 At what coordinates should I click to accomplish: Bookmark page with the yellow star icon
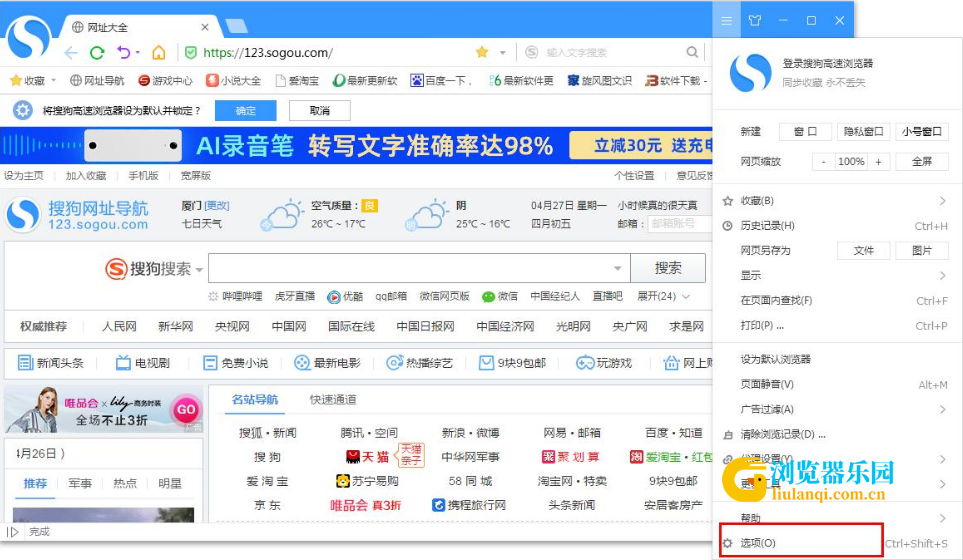[x=482, y=52]
